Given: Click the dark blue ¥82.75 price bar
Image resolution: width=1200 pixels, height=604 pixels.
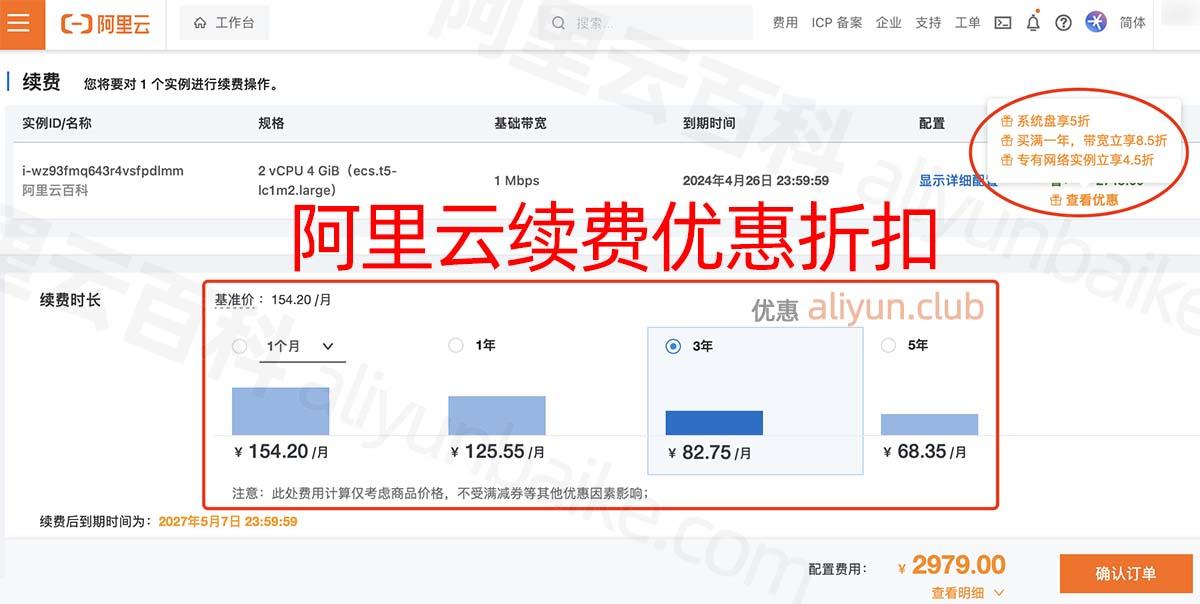Looking at the screenshot, I should click(714, 423).
